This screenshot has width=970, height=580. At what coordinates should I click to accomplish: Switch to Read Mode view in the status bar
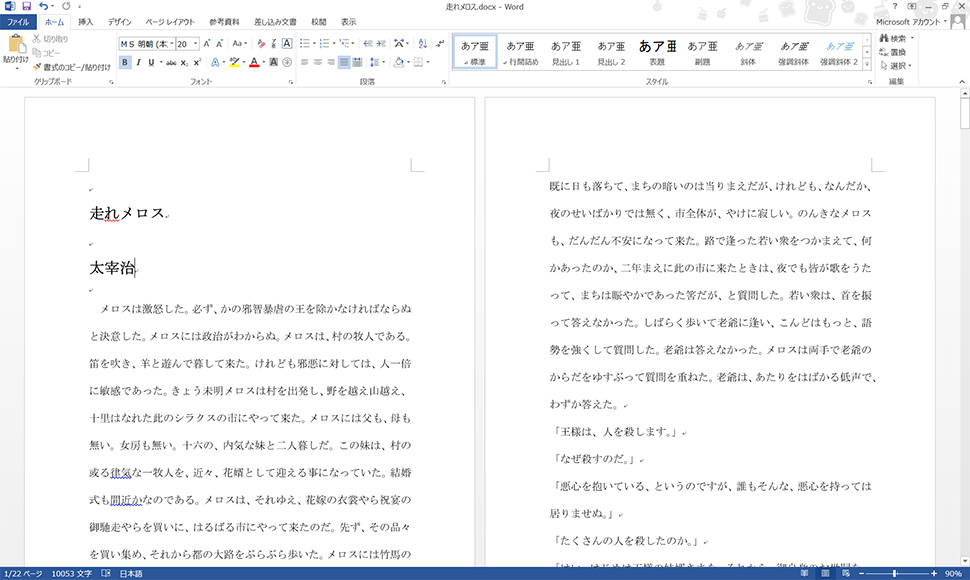[x=804, y=574]
